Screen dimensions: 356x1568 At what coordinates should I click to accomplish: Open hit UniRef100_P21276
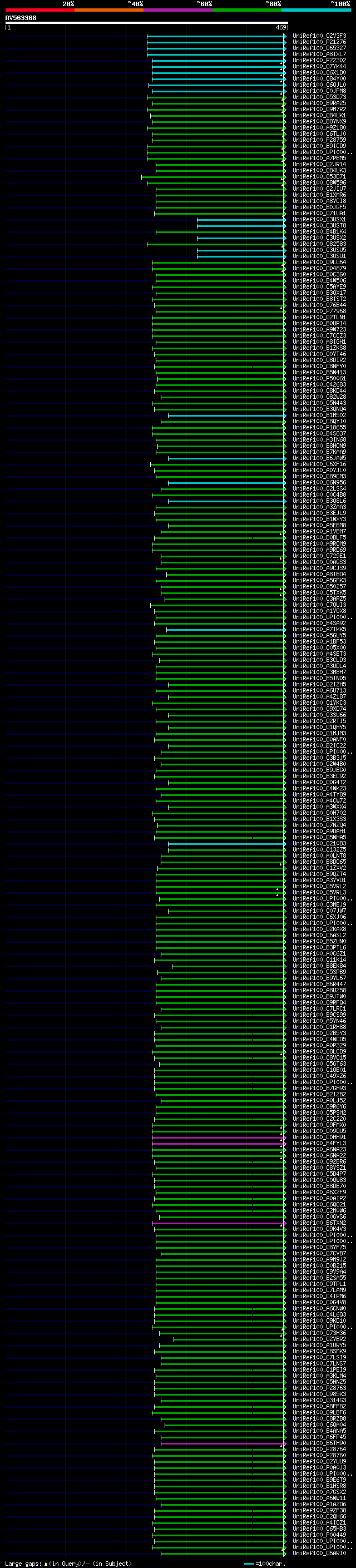point(319,42)
